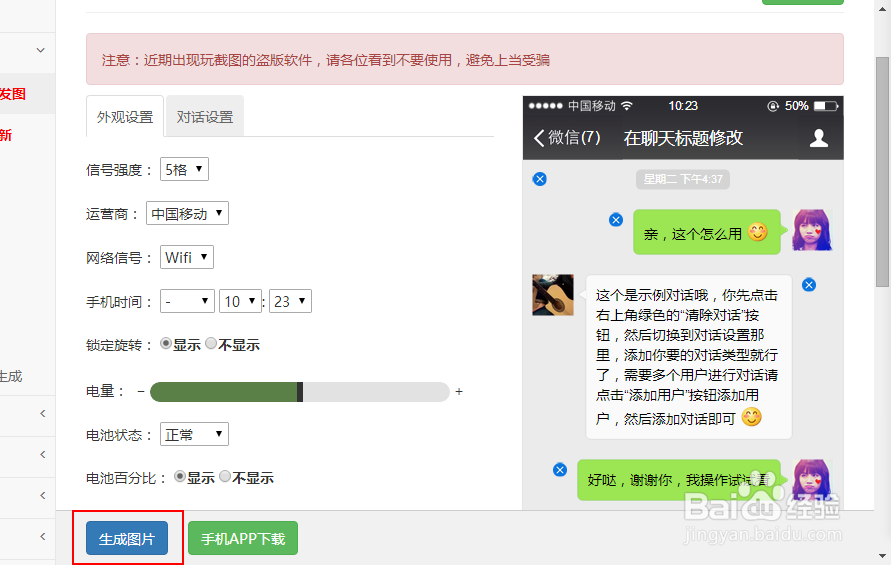This screenshot has width=891, height=565.
Task: Expand the third sidebar item below 生成
Action: 43,495
